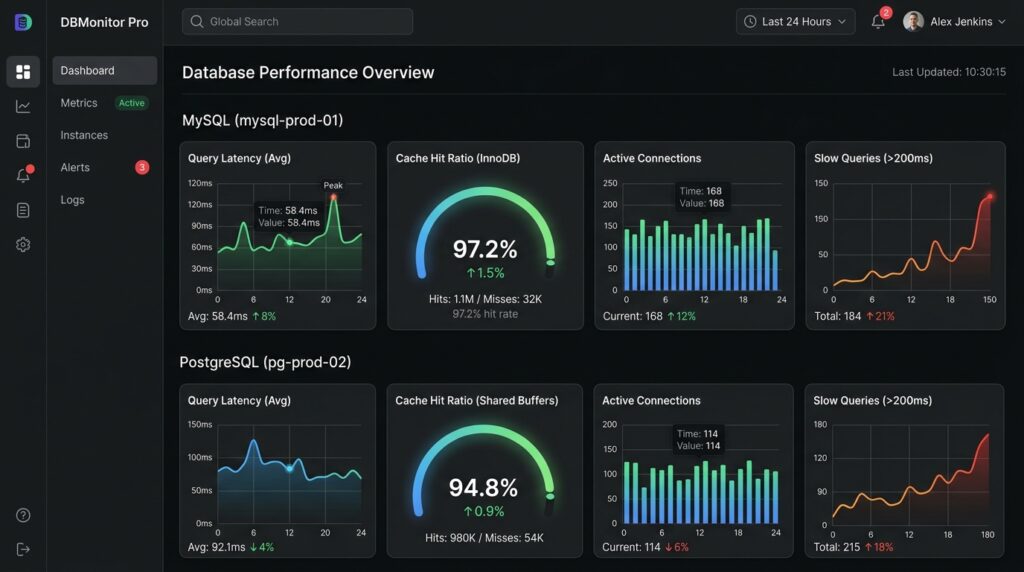The height and width of the screenshot is (572, 1024).
Task: Open the logs document icon in the rail
Action: pos(23,210)
